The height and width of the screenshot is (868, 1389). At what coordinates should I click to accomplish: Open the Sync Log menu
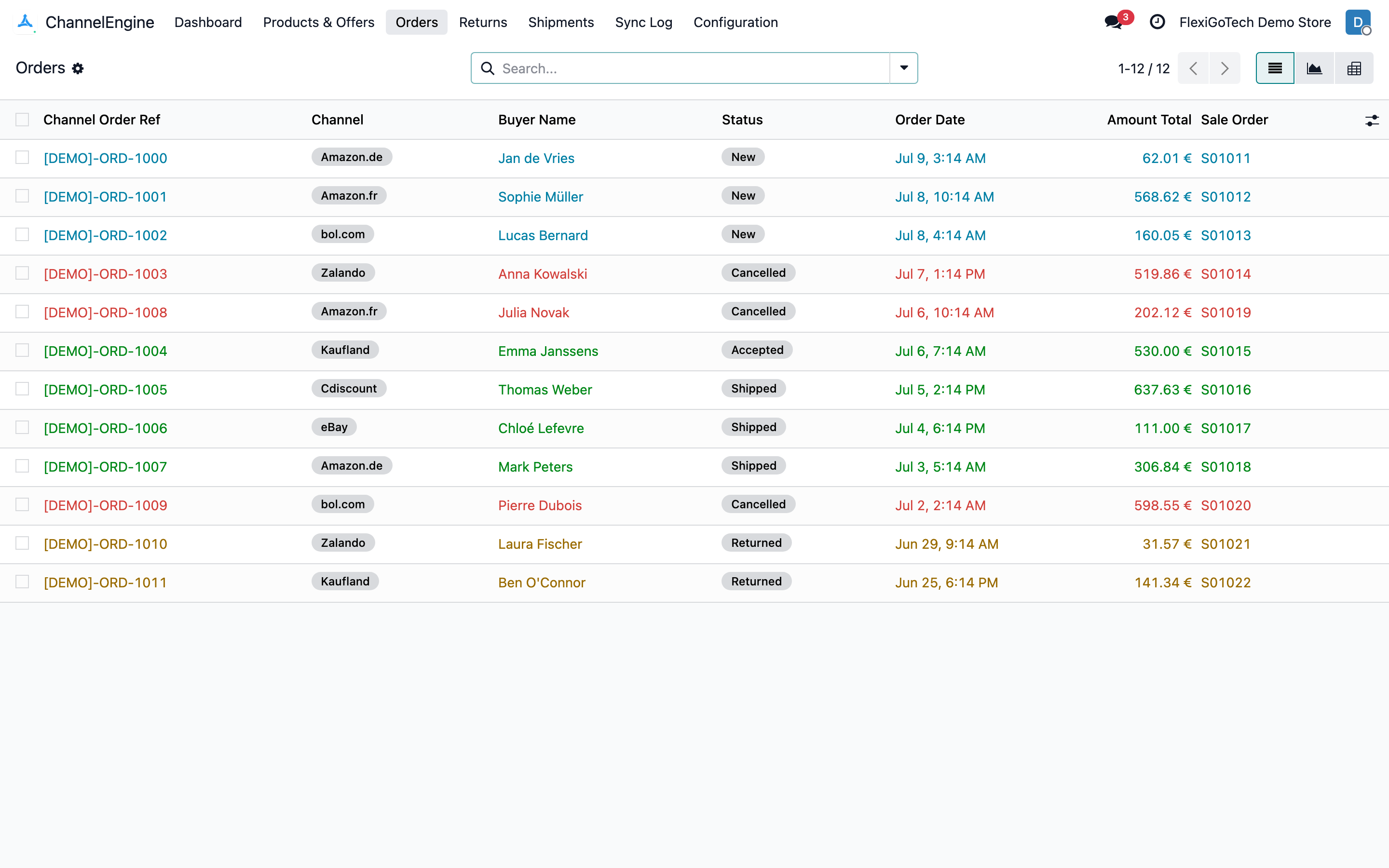(643, 22)
